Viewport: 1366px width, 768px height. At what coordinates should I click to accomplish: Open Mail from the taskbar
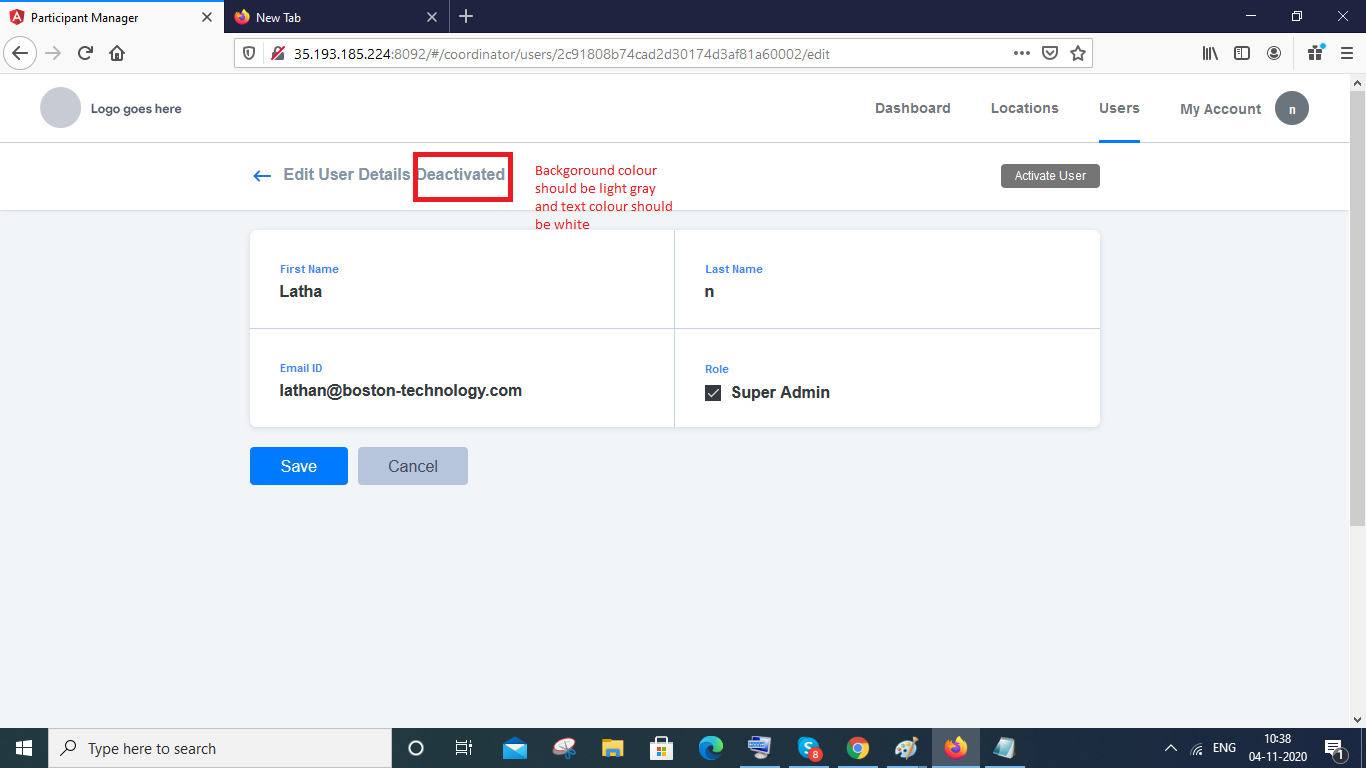click(514, 748)
